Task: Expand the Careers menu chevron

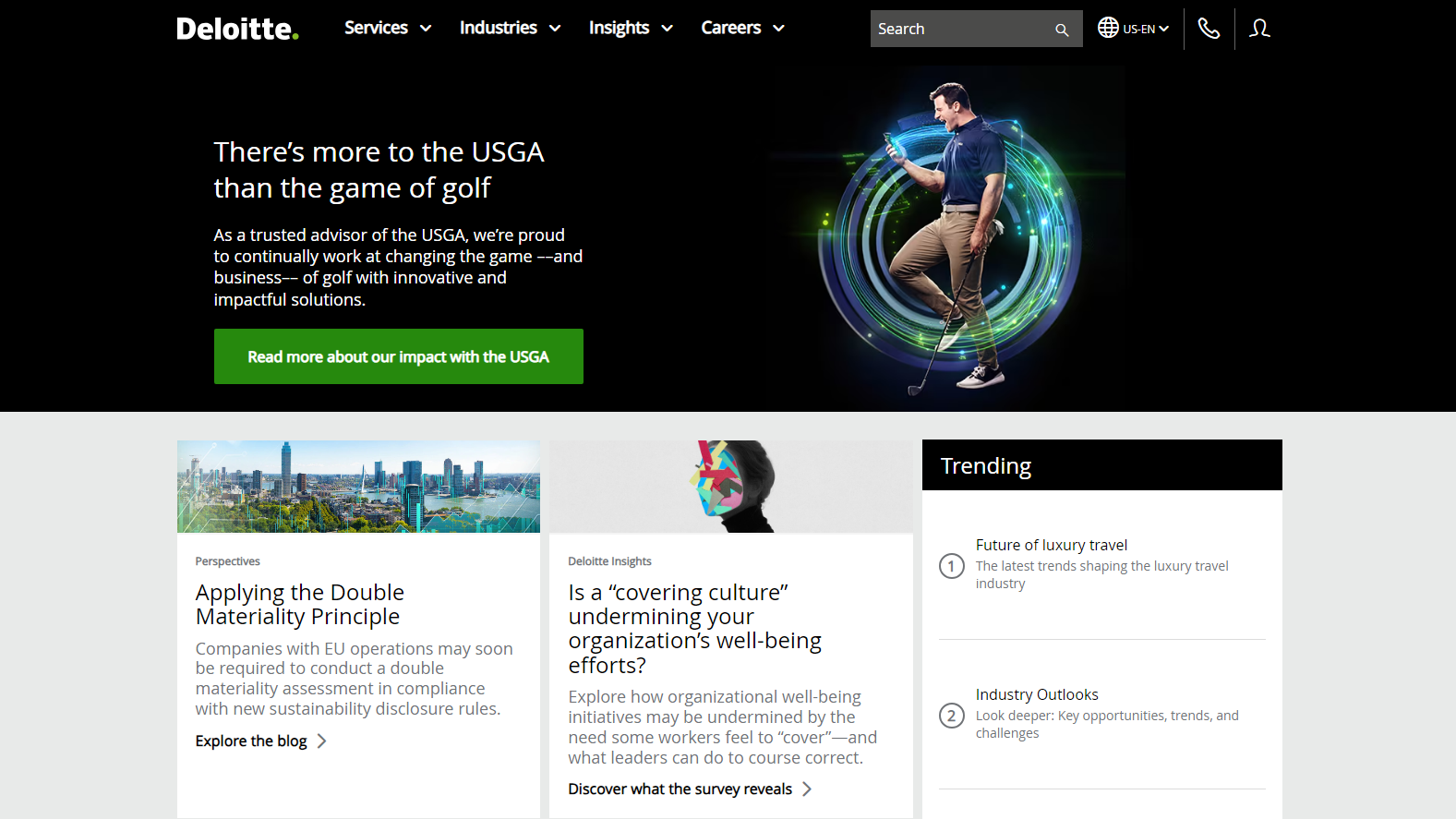Action: pyautogui.click(x=779, y=29)
